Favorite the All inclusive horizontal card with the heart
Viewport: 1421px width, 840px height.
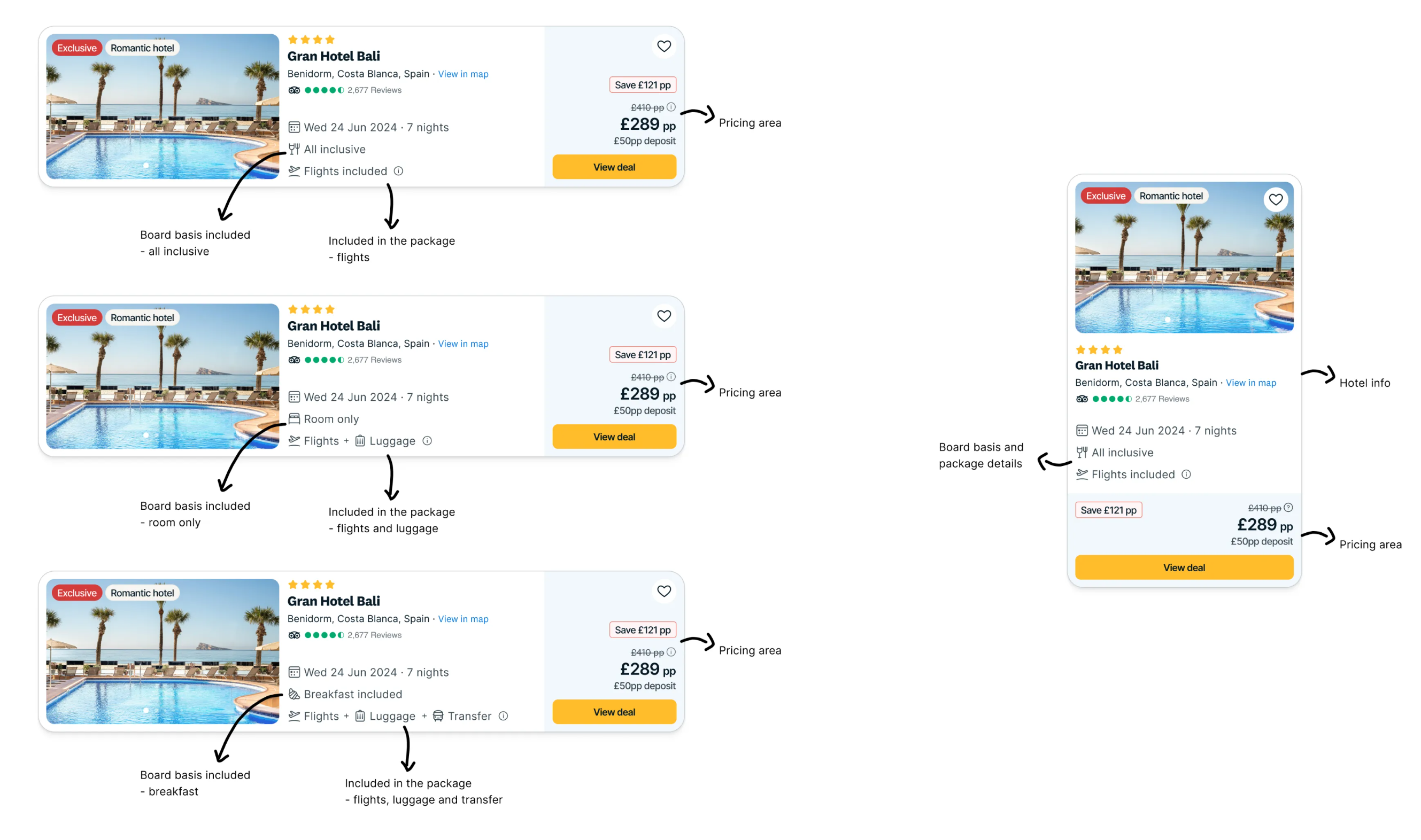point(664,46)
